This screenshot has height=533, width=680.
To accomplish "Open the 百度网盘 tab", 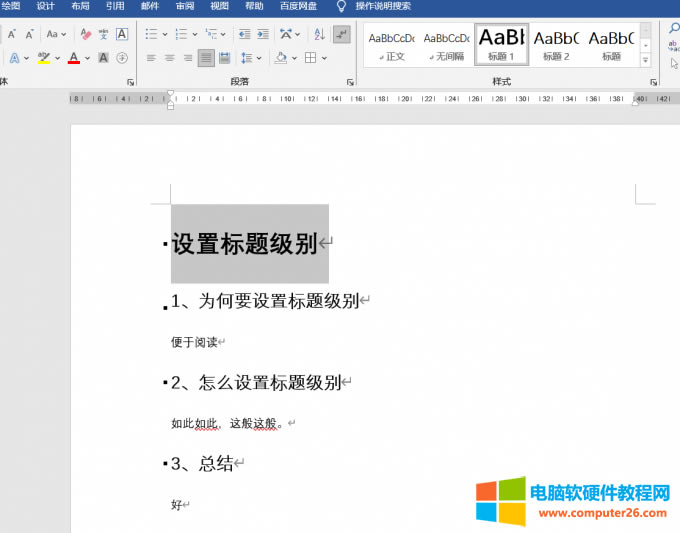I will click(x=298, y=6).
